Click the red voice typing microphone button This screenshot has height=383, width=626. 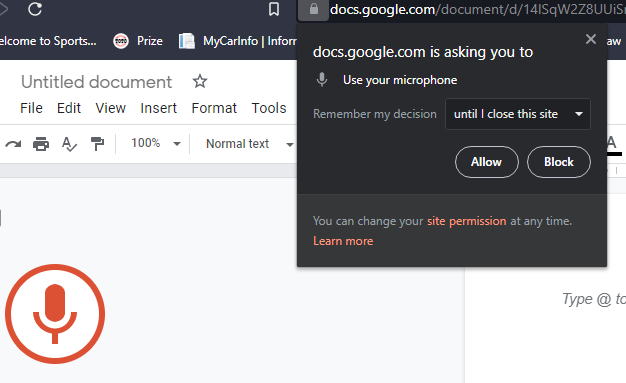[55, 314]
